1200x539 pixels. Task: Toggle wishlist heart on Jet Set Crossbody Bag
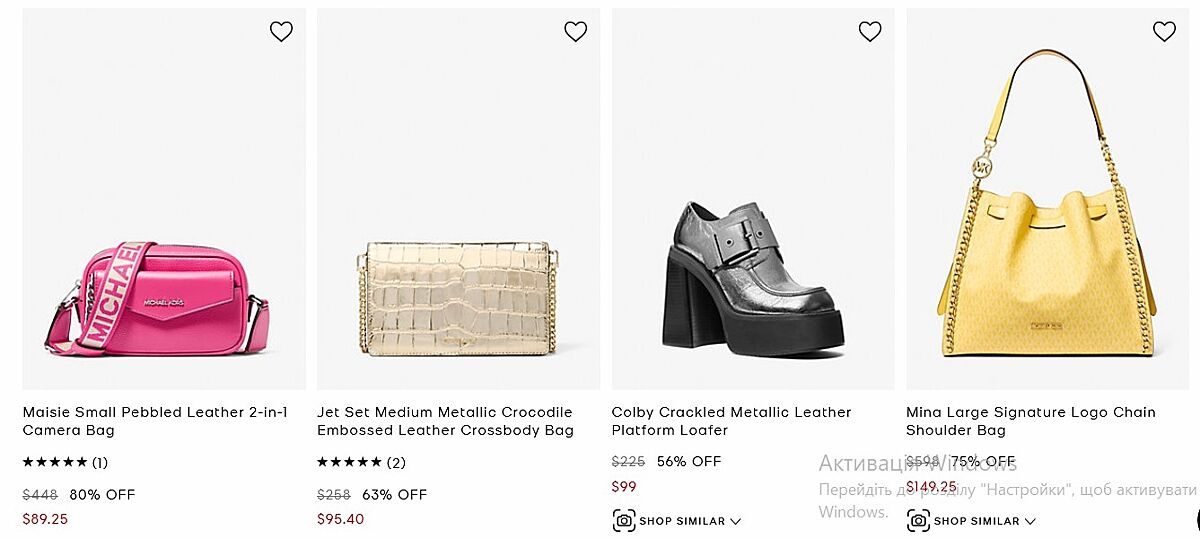coord(575,32)
